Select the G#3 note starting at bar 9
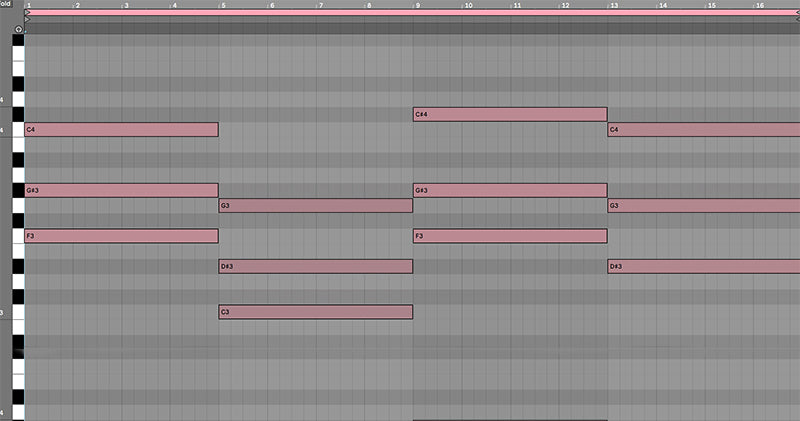Screen dimensions: 800x421 point(510,190)
